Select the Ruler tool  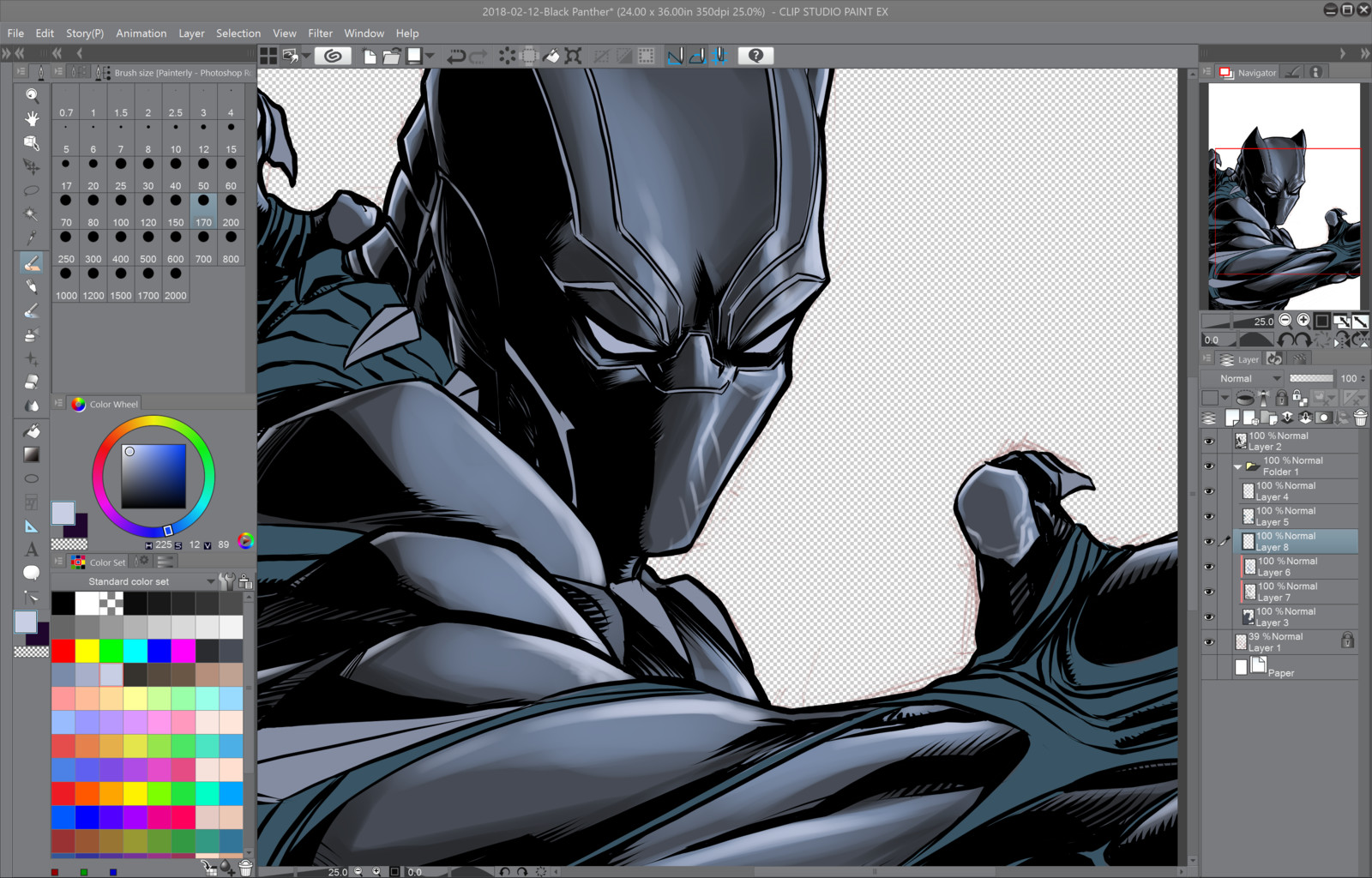point(32,526)
